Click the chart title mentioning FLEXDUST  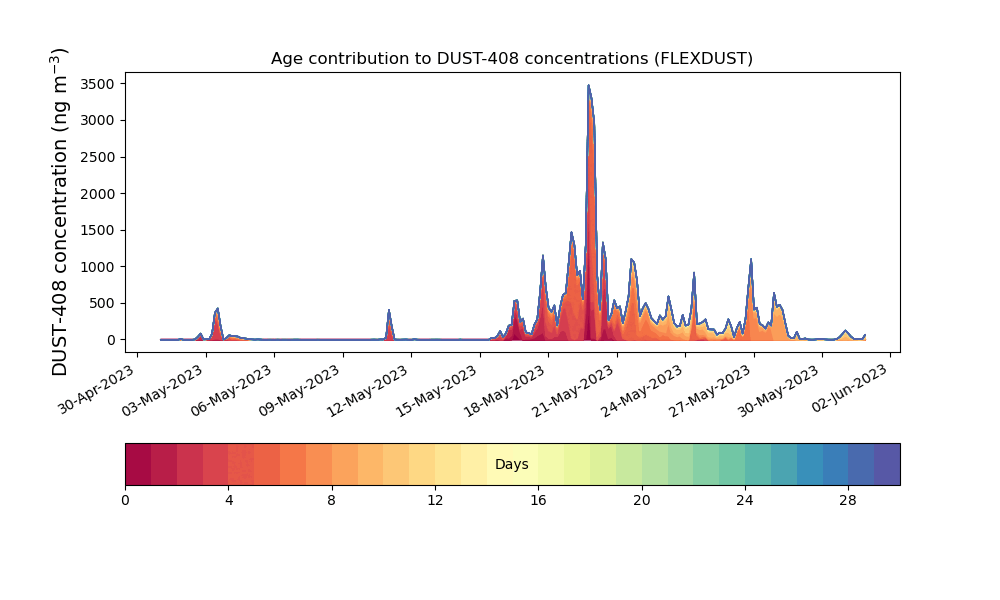click(511, 59)
